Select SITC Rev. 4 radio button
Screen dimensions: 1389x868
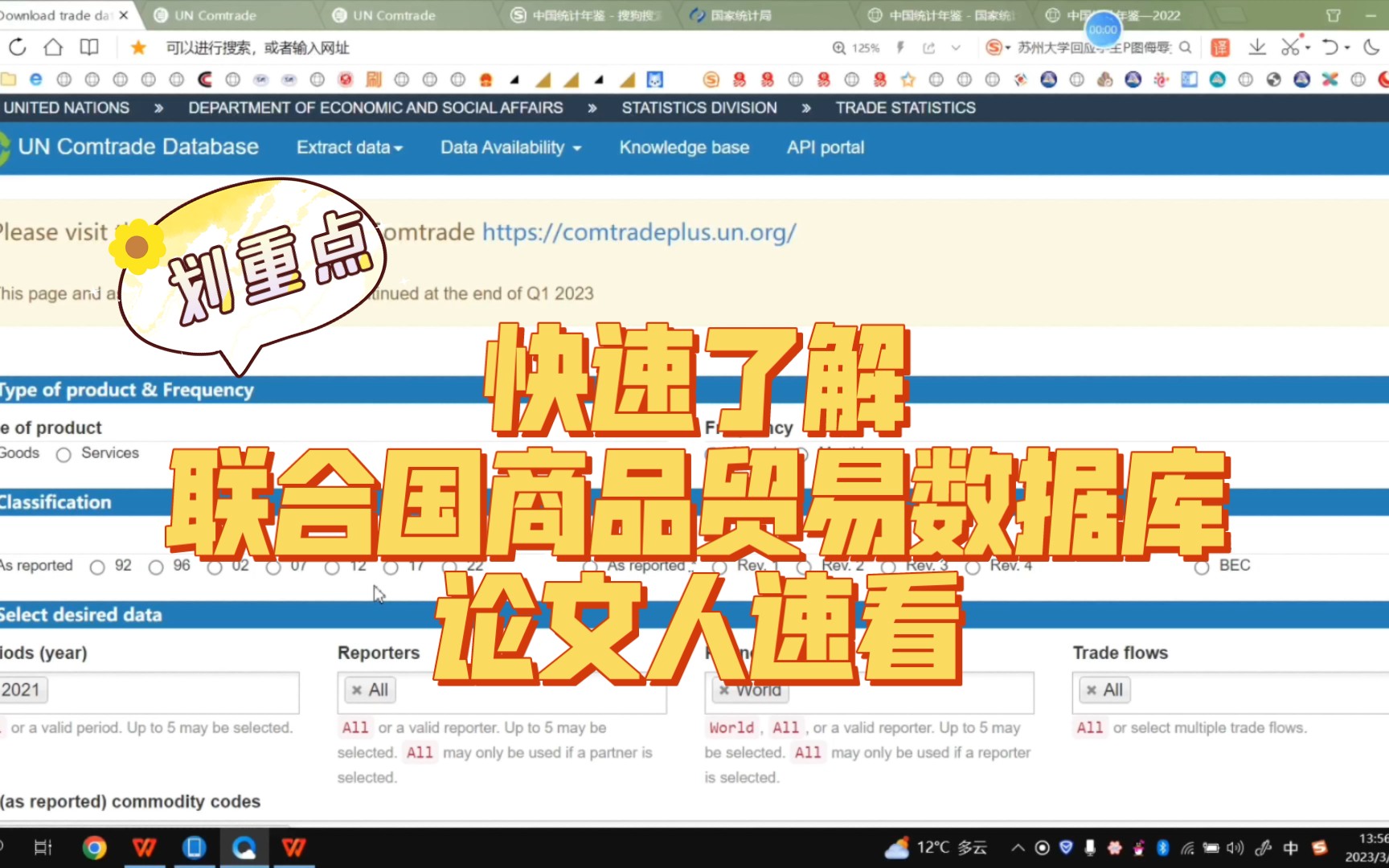[x=973, y=567]
